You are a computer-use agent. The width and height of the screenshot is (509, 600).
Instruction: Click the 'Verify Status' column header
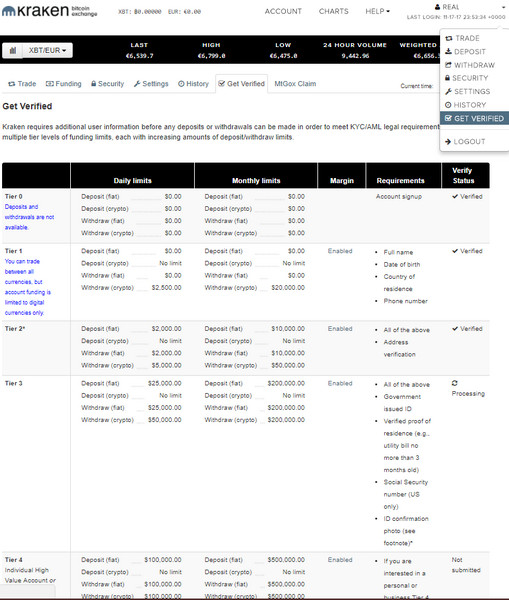coord(463,176)
